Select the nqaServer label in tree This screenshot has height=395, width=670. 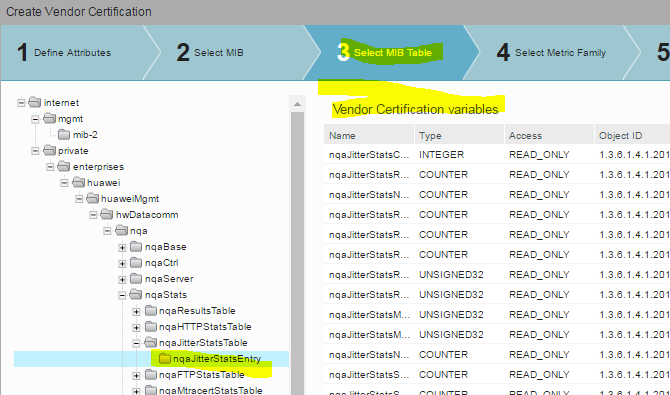169,279
